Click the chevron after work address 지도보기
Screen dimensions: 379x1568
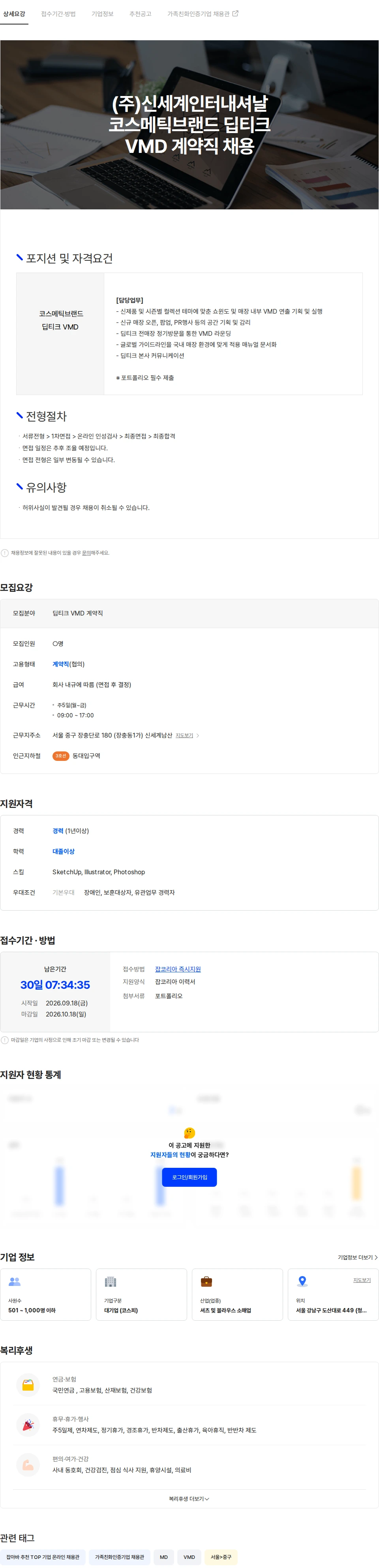pyautogui.click(x=198, y=736)
